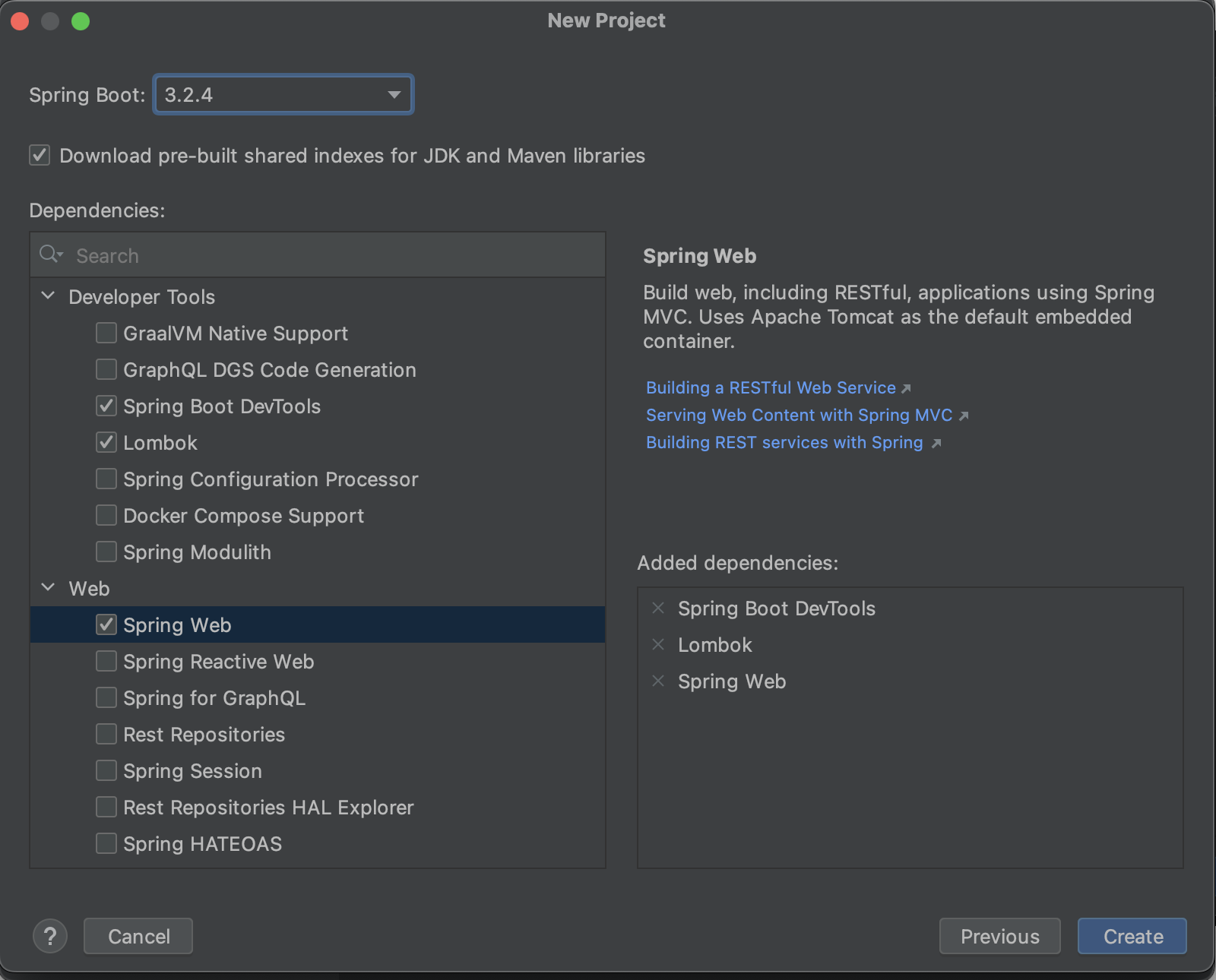Click the search magnifier icon
This screenshot has height=980, width=1216.
tap(50, 254)
